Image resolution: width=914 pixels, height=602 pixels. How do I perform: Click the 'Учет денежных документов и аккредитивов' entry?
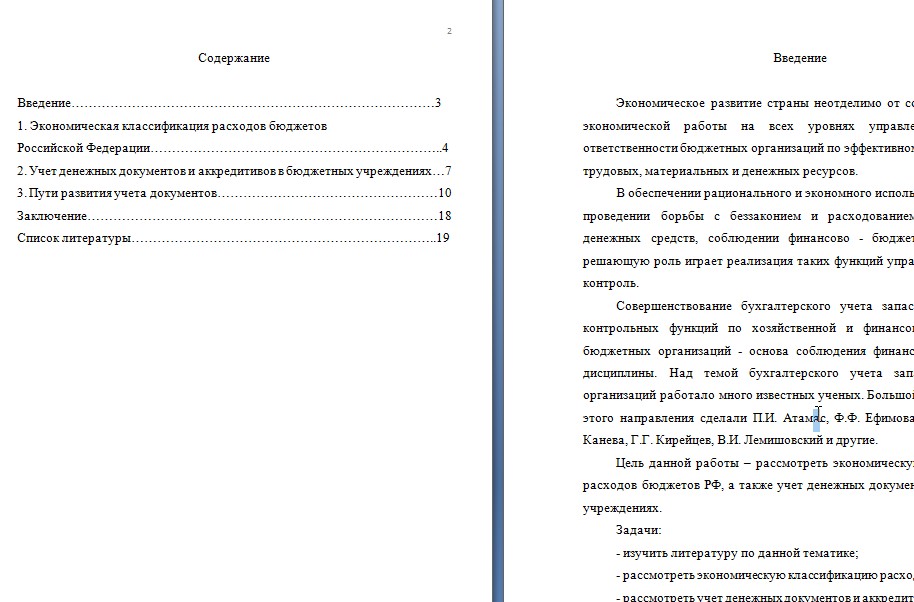pos(234,171)
